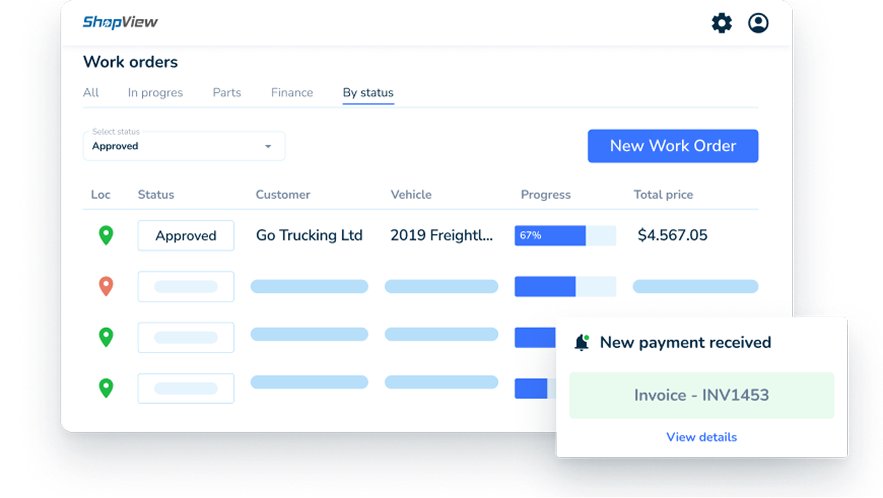883x498 pixels.
Task: Click the 2019 Freightl... vehicle cell
Action: tap(442, 235)
